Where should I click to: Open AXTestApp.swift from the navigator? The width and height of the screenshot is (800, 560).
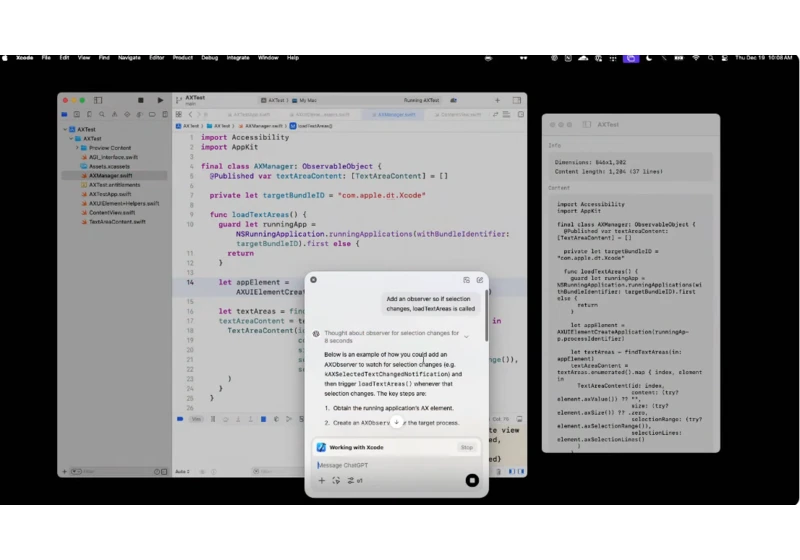(x=110, y=194)
